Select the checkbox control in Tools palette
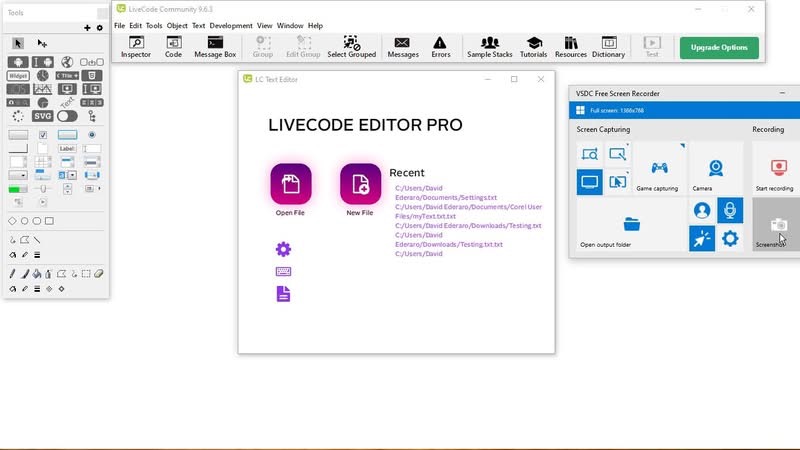The width and height of the screenshot is (800, 450). [43, 135]
